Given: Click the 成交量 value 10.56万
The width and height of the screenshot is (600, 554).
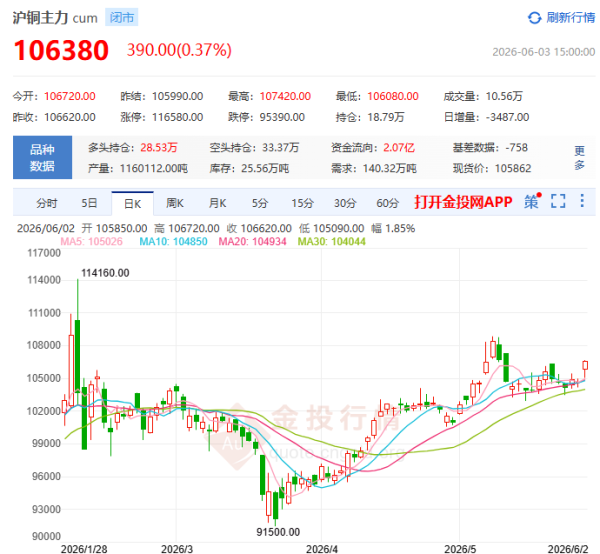Looking at the screenshot, I should (504, 96).
